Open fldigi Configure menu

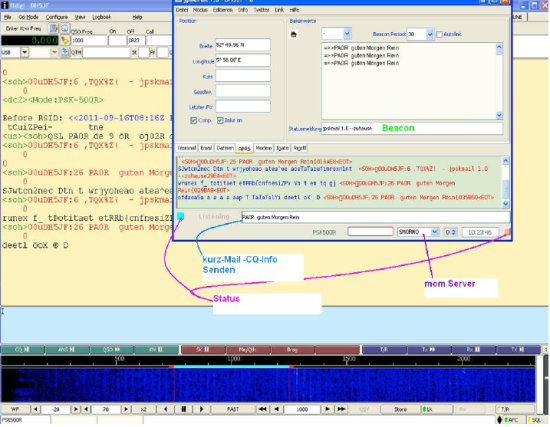pyautogui.click(x=57, y=17)
